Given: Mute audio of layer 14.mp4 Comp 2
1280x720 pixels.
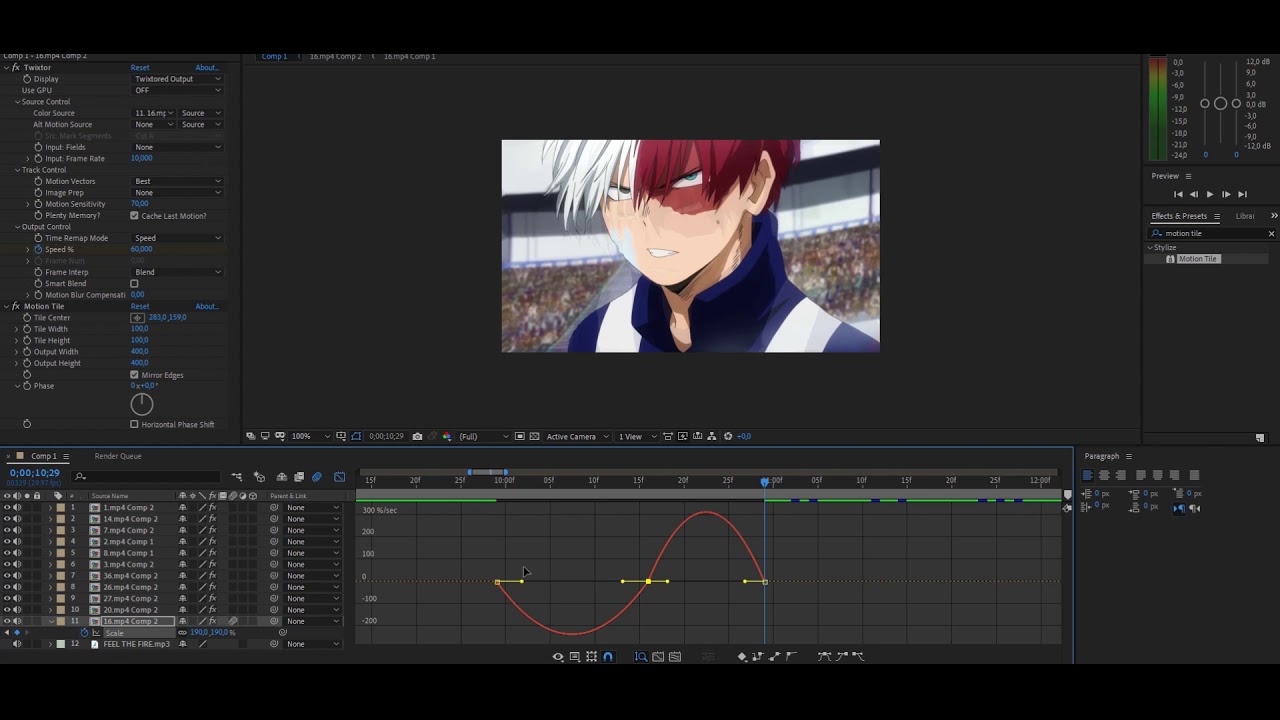Looking at the screenshot, I should click(x=17, y=519).
